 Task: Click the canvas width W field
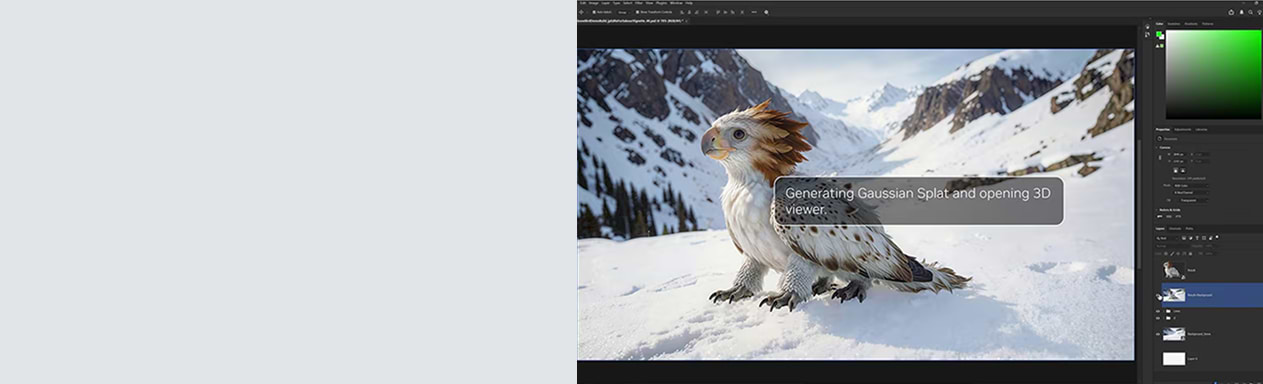click(x=1178, y=154)
